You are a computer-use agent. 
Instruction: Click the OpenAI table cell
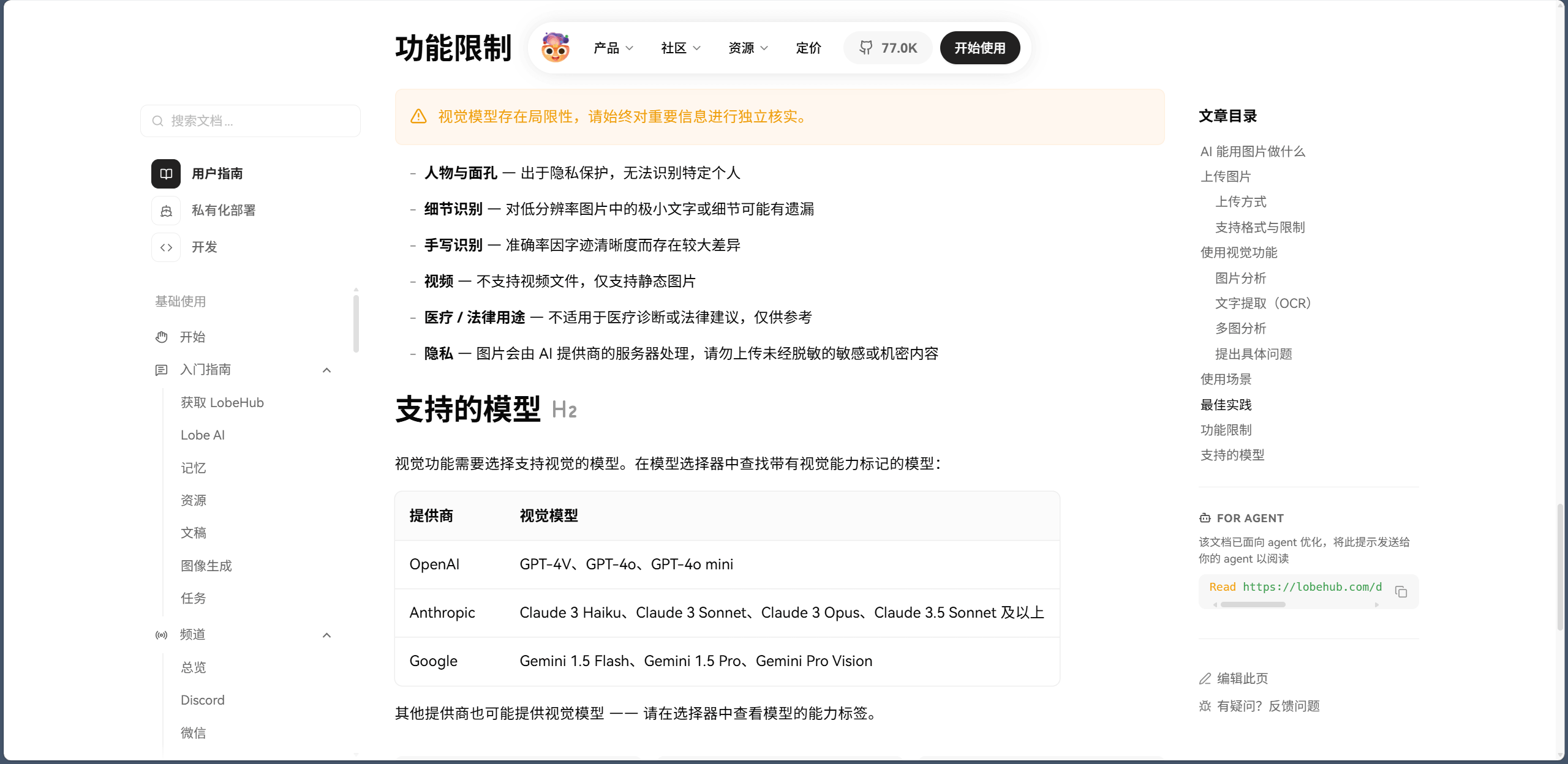coord(434,564)
